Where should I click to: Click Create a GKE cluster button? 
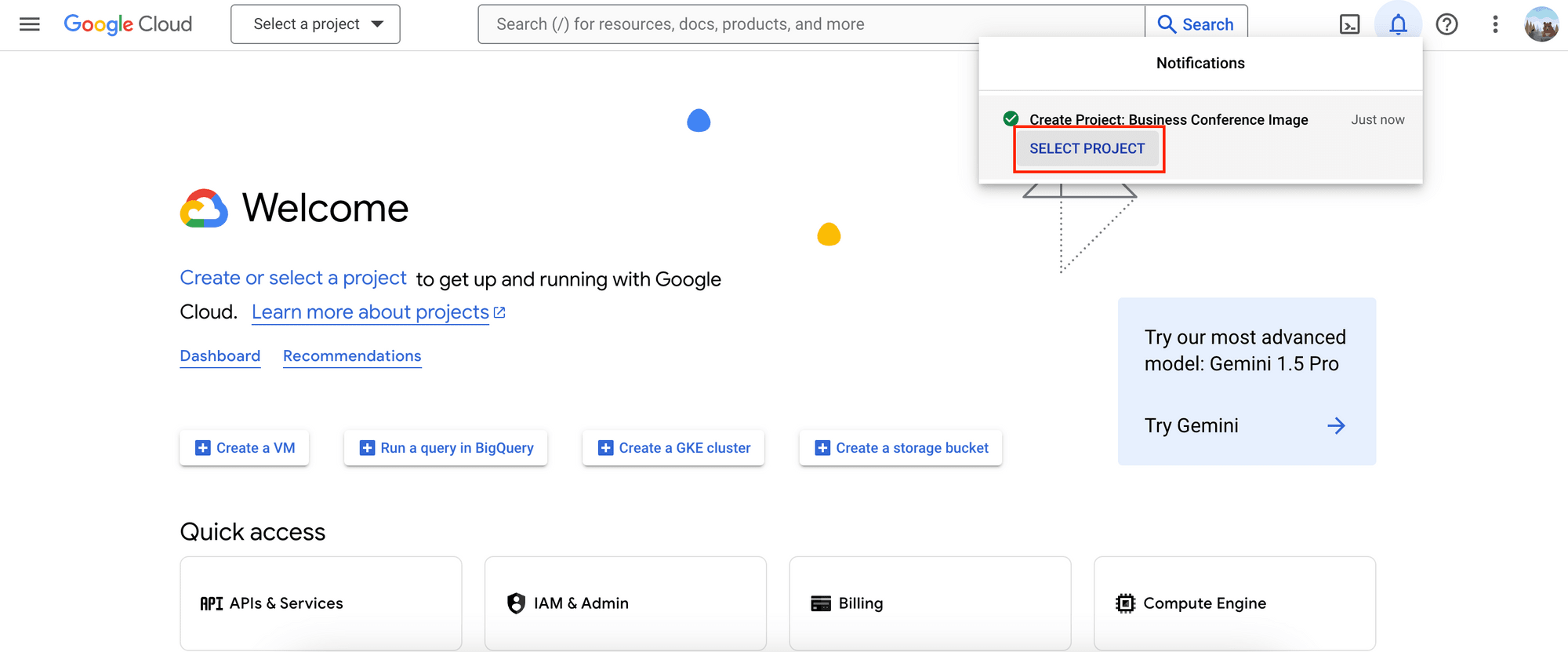click(x=673, y=448)
